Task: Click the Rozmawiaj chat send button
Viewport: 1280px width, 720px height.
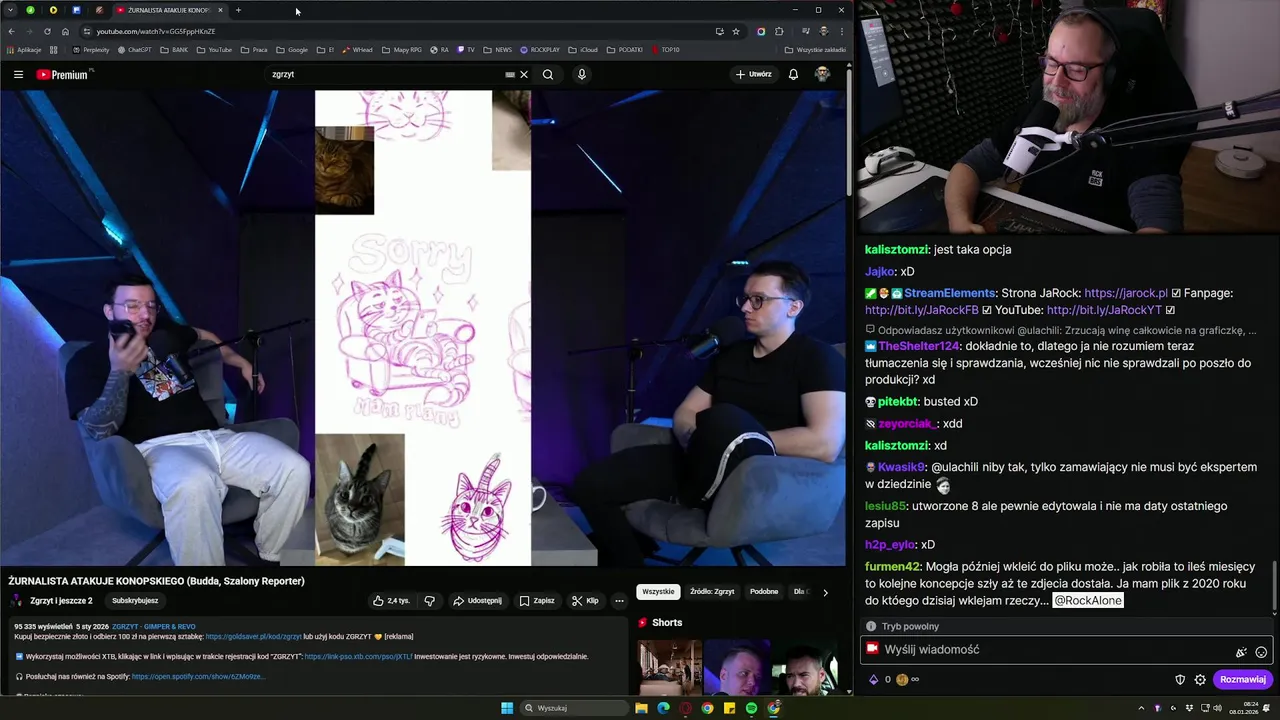Action: [1242, 680]
